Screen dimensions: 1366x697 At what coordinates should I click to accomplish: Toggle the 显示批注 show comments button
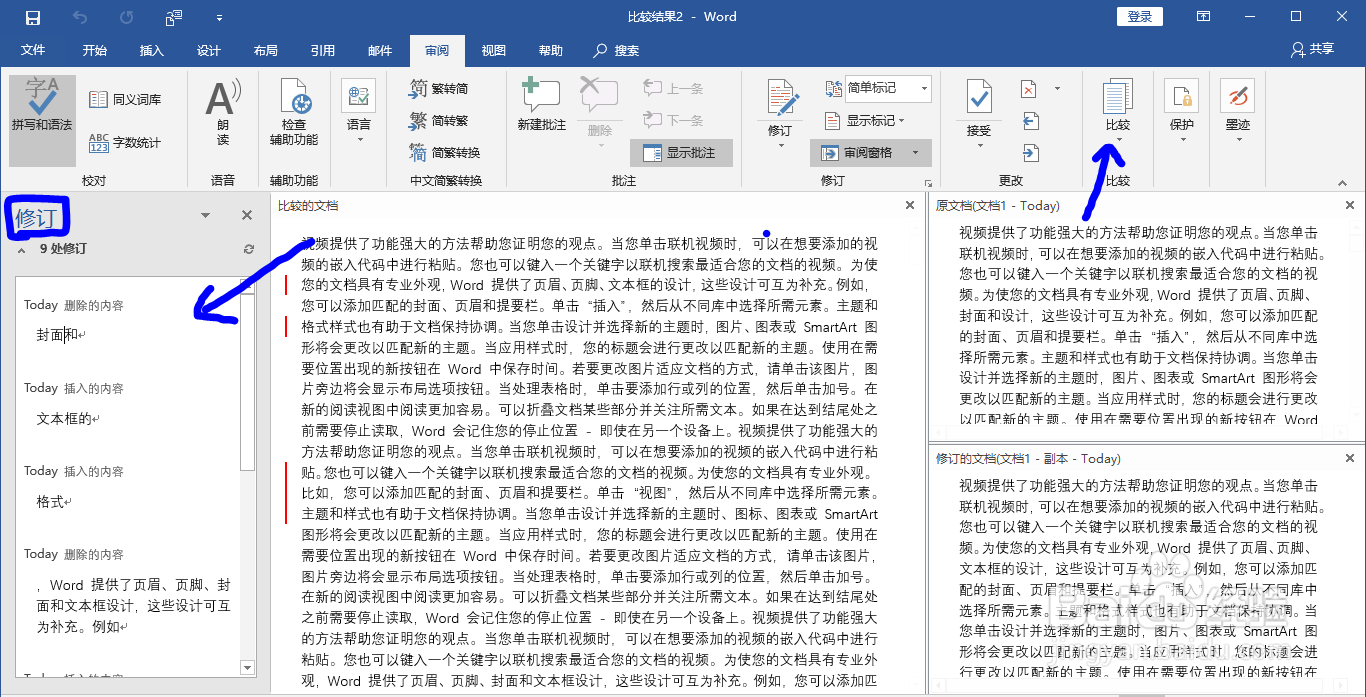coord(681,152)
